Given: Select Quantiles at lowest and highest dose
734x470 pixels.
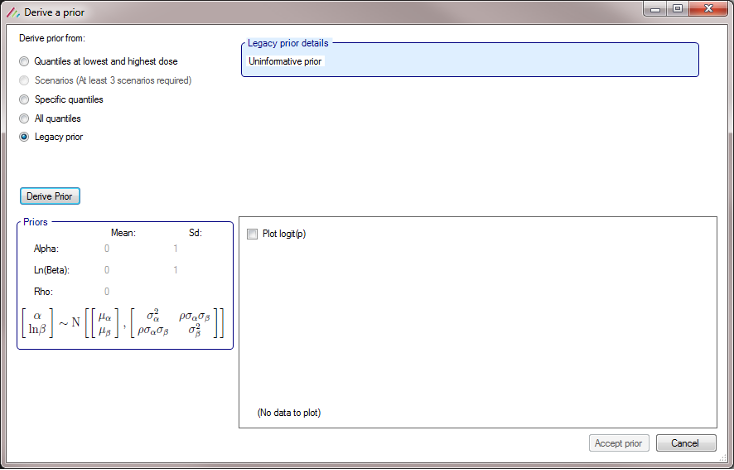Looking at the screenshot, I should click(25, 62).
